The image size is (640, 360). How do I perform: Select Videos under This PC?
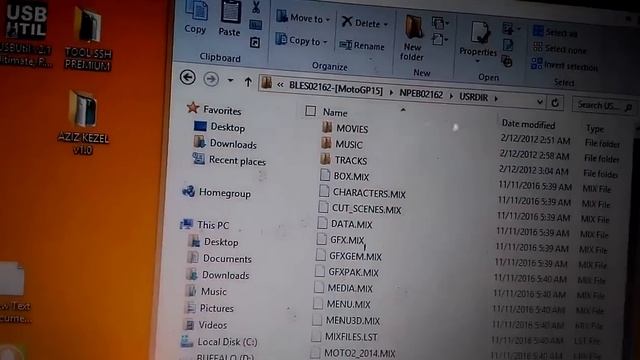(x=213, y=325)
